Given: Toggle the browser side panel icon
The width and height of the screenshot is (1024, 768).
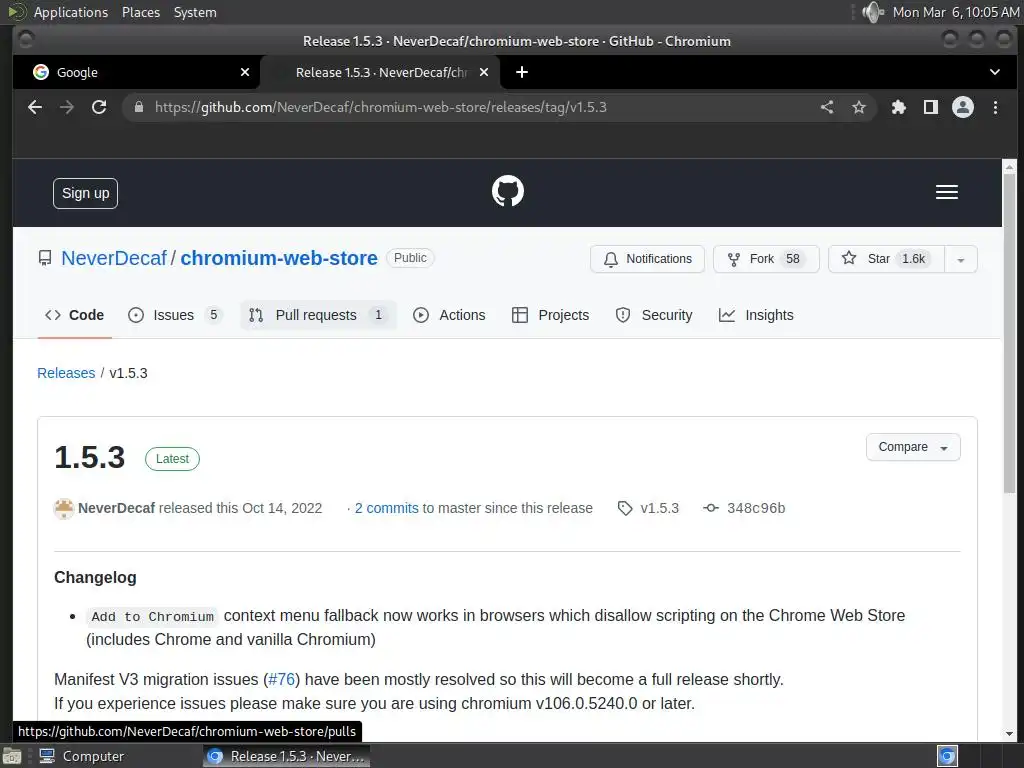Looking at the screenshot, I should [931, 107].
